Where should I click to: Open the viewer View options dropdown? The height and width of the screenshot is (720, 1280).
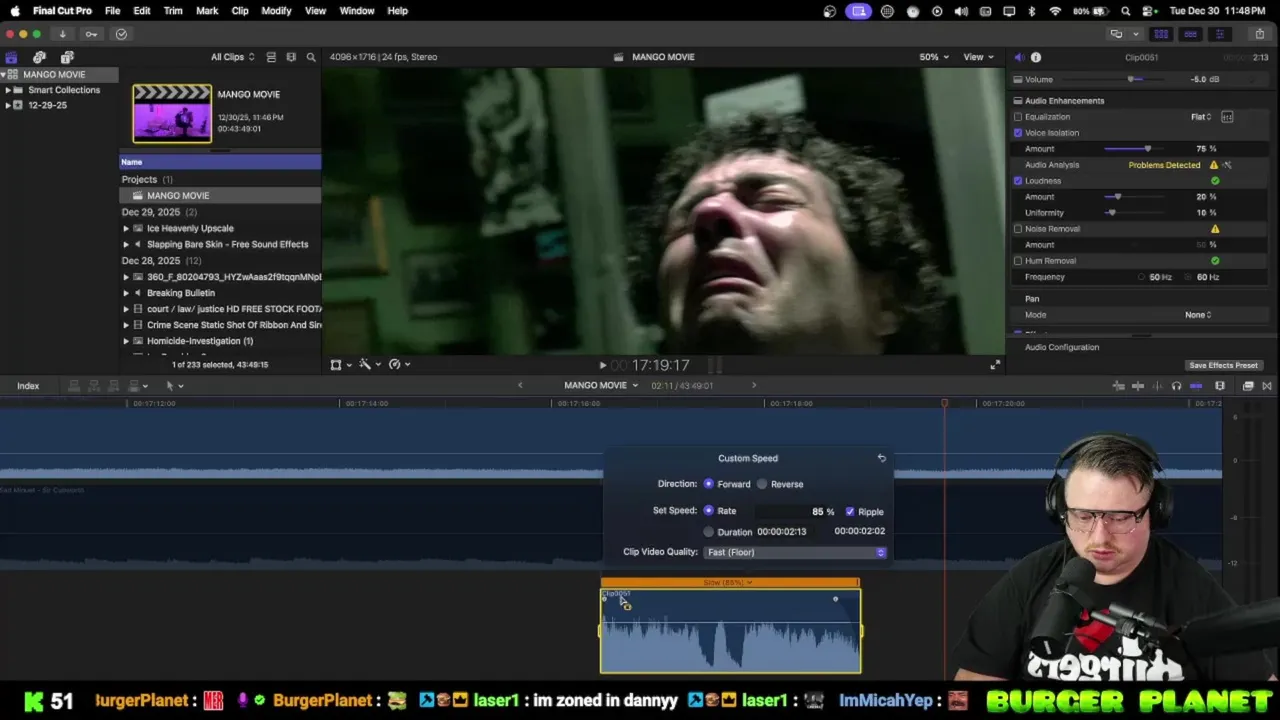[x=979, y=57]
